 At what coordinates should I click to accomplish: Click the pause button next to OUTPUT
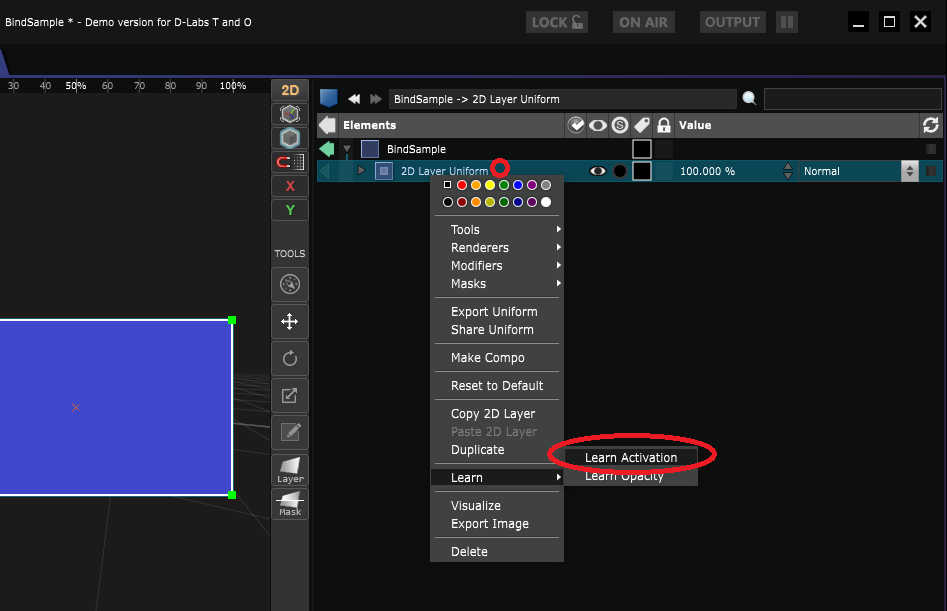click(786, 22)
